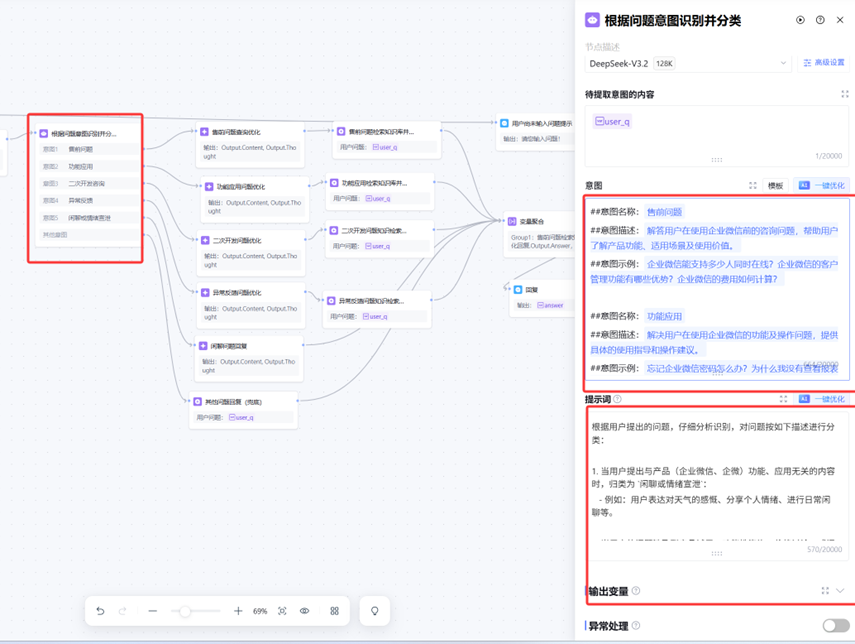Click 一键优化 next to 提示词
The image size is (855, 644).
821,399
